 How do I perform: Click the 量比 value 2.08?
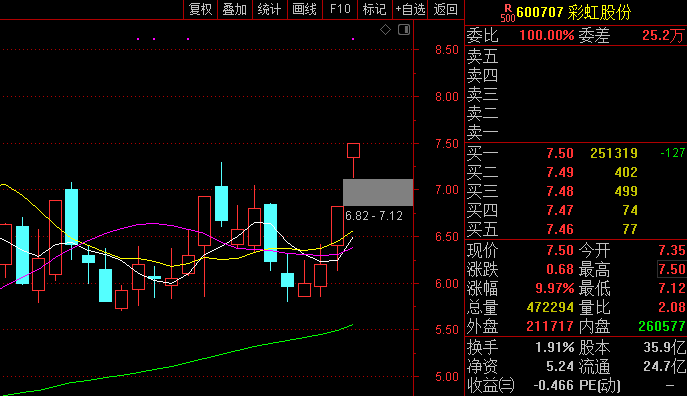coord(672,308)
